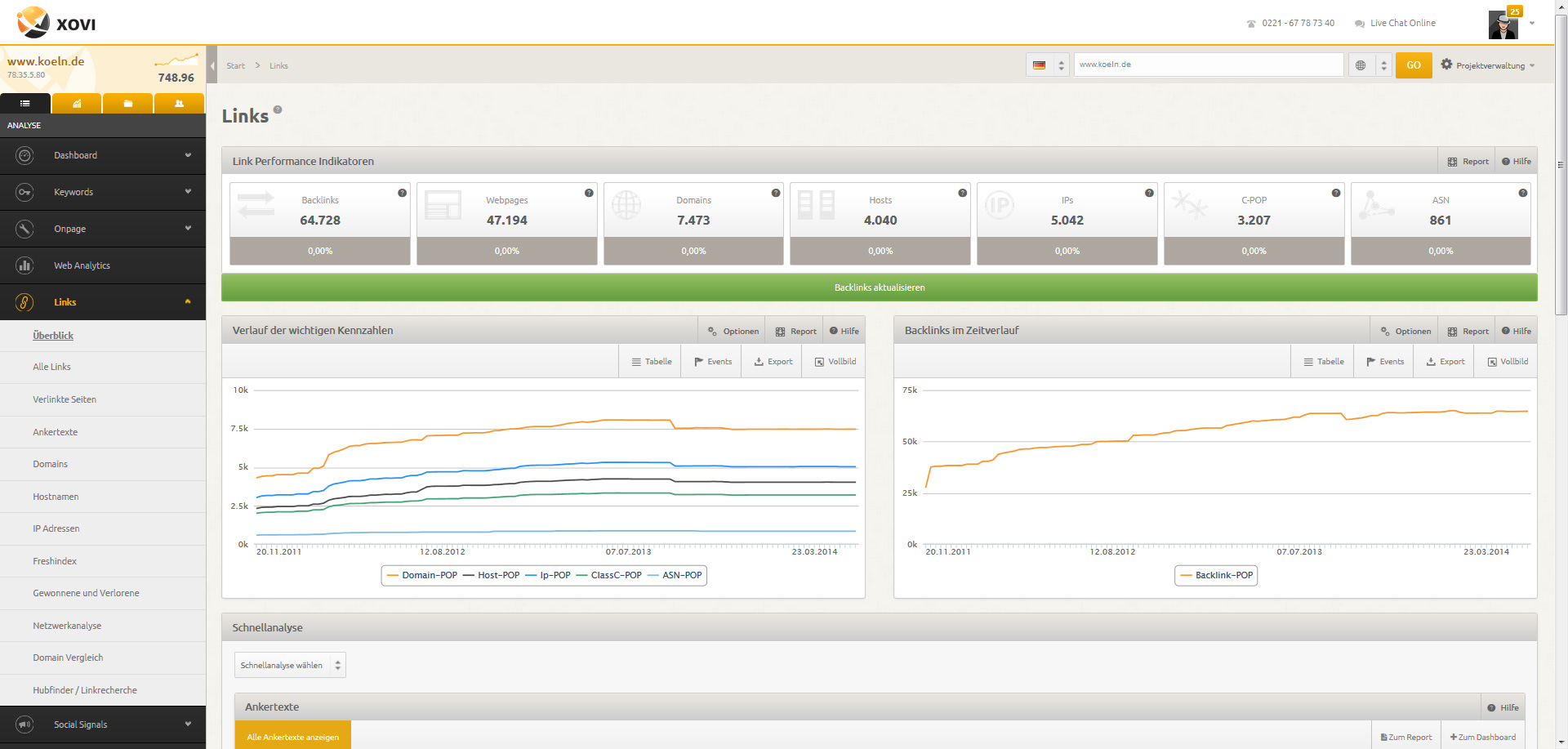Screen dimensions: 1568x749
Task: Toggle ClassC-POP legend series
Action: 608,575
